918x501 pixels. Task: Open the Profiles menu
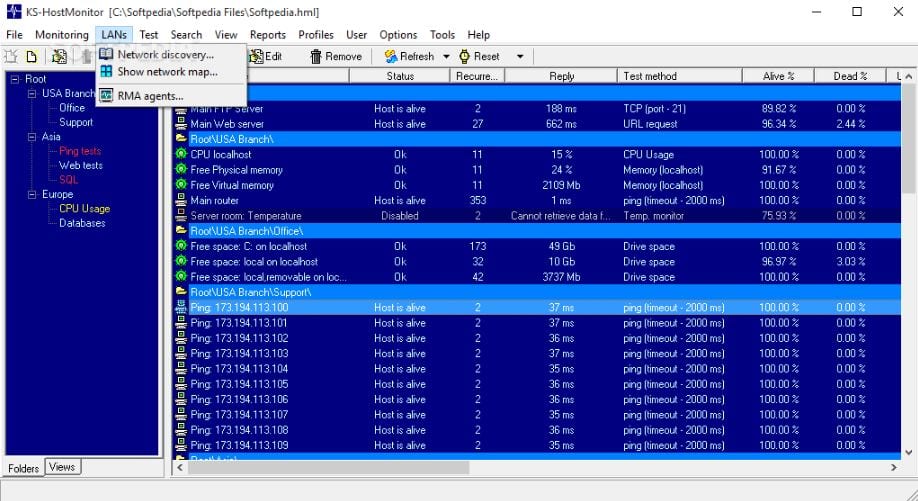coord(316,35)
